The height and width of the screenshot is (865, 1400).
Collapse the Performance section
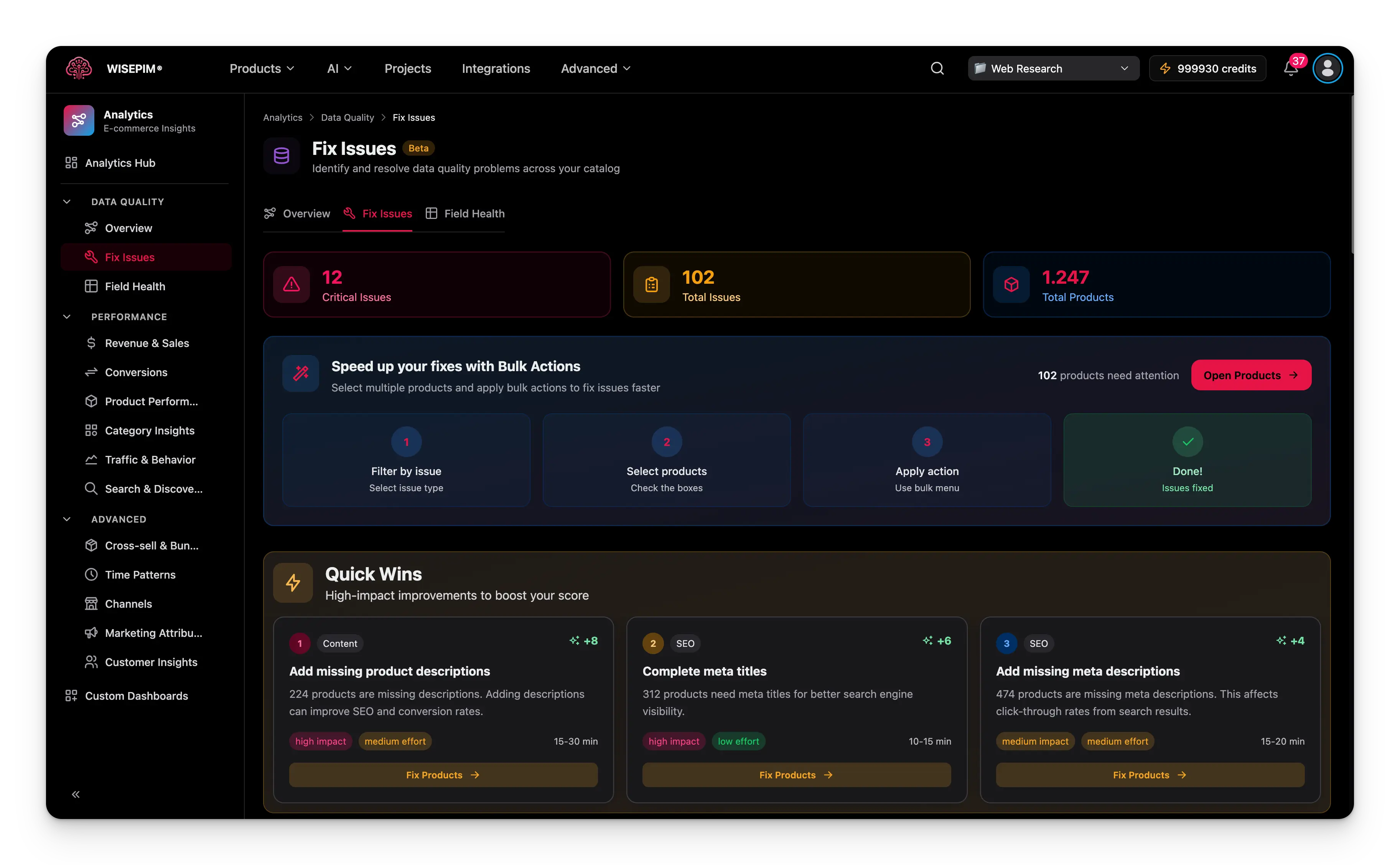pyautogui.click(x=66, y=316)
